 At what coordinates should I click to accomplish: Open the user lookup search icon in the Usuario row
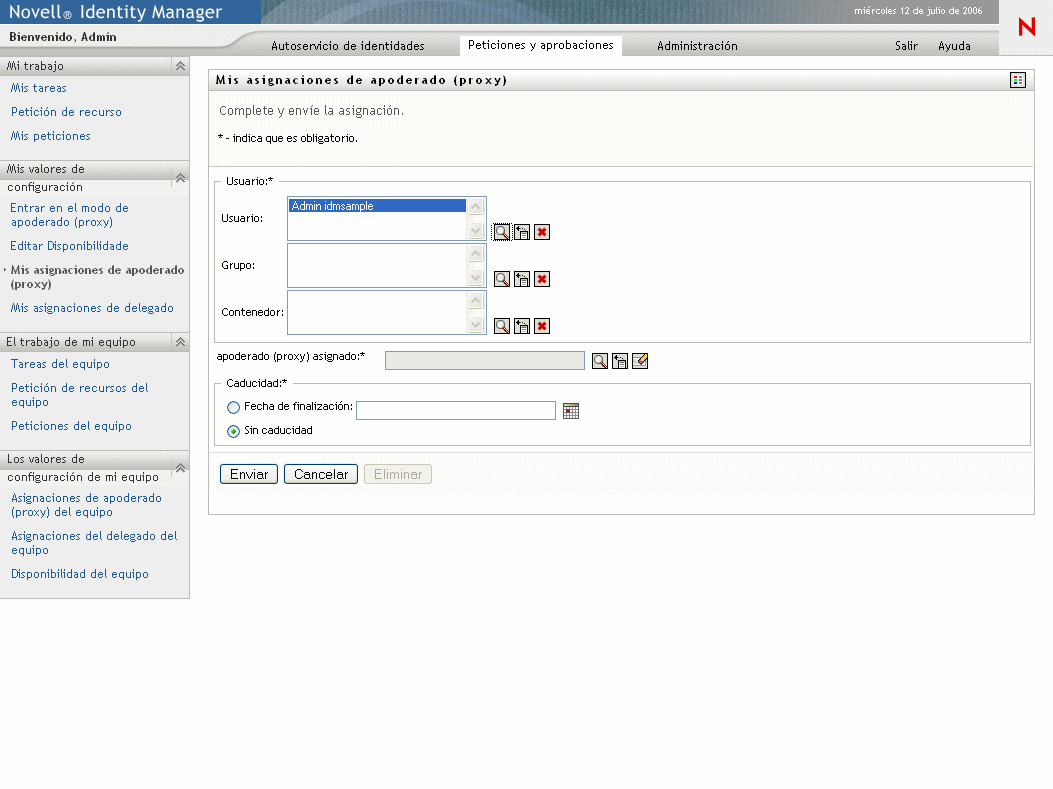pyautogui.click(x=502, y=232)
